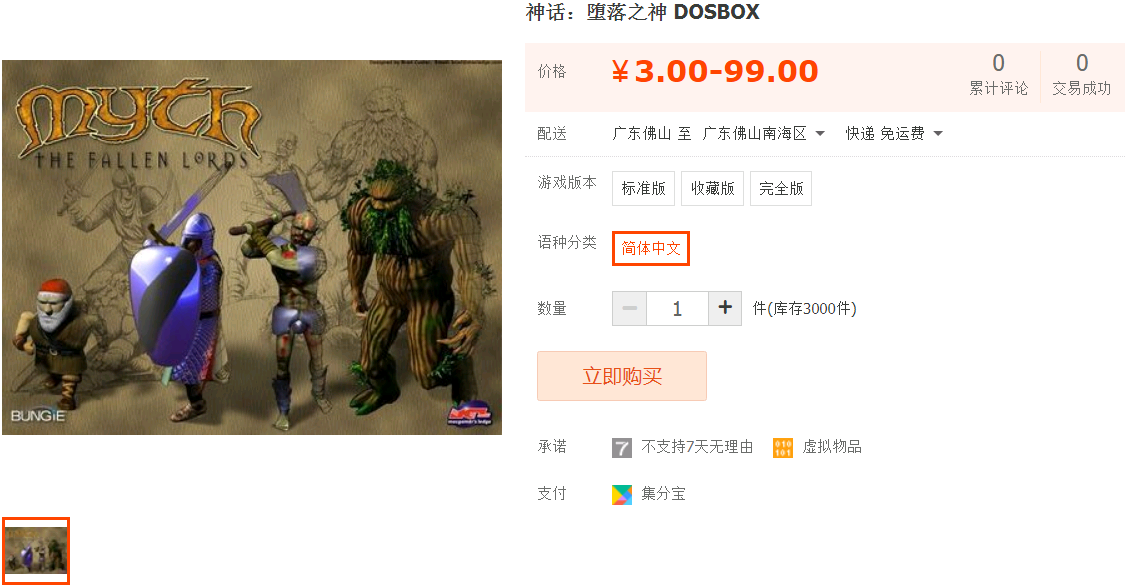View the 交易成功 transaction count
The height and width of the screenshot is (587, 1127).
[1082, 74]
